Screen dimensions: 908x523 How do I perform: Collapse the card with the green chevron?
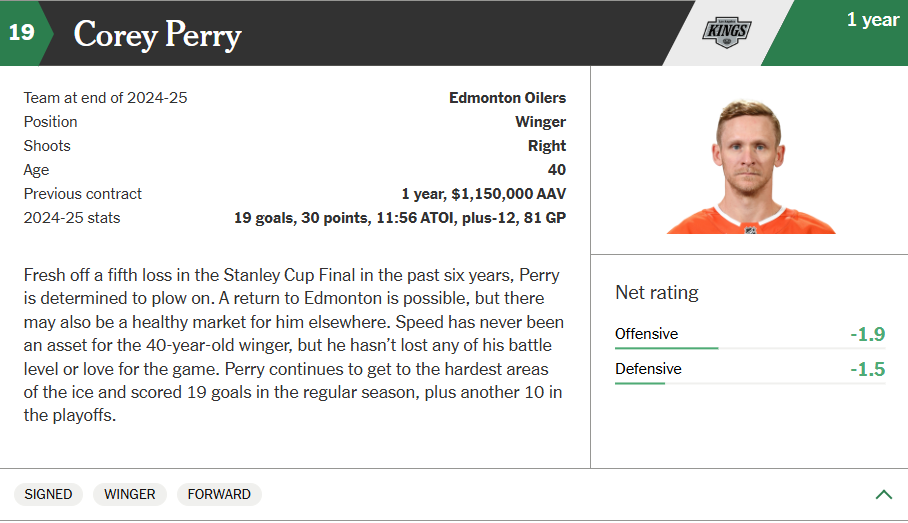[884, 494]
